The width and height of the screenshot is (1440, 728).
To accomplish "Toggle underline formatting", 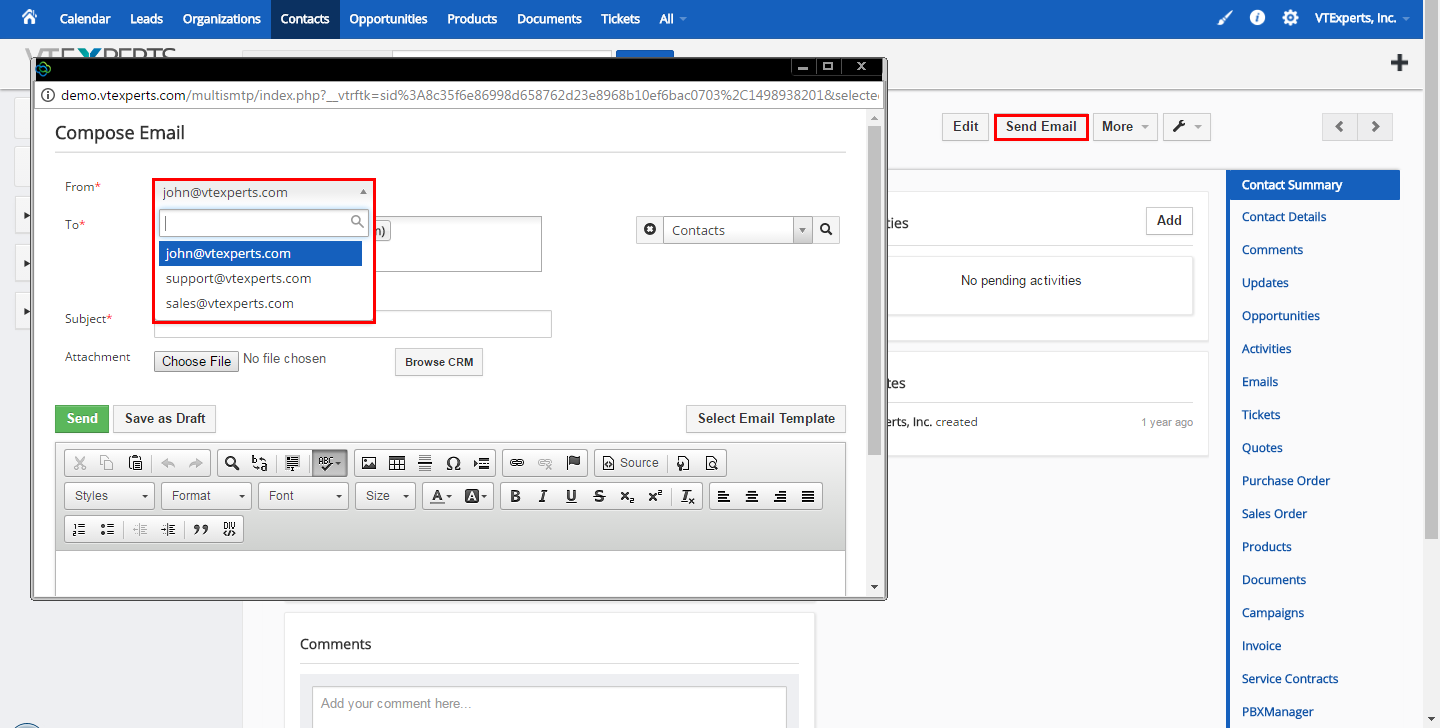I will pos(571,496).
